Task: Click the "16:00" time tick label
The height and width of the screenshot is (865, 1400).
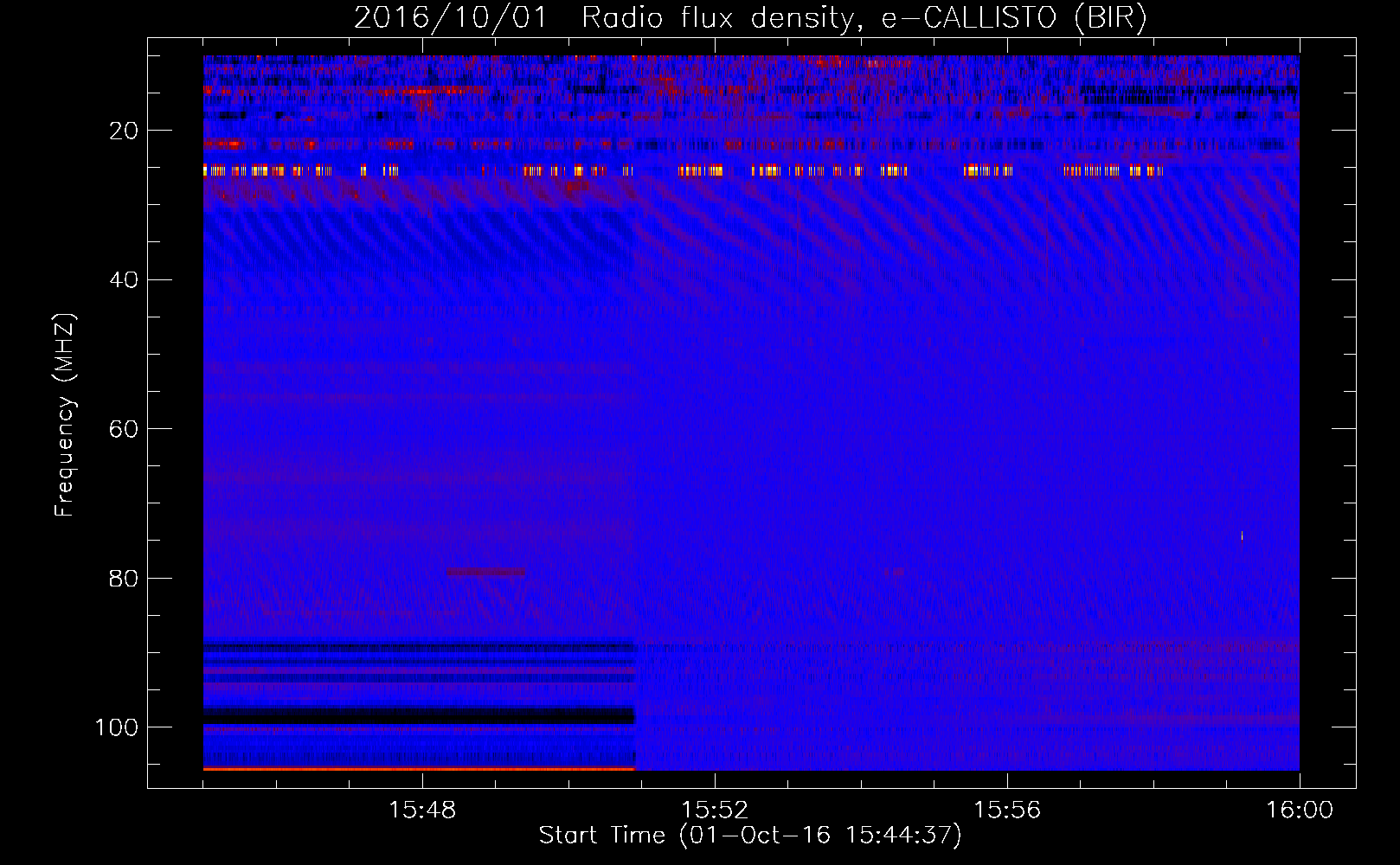Action: click(x=1300, y=811)
